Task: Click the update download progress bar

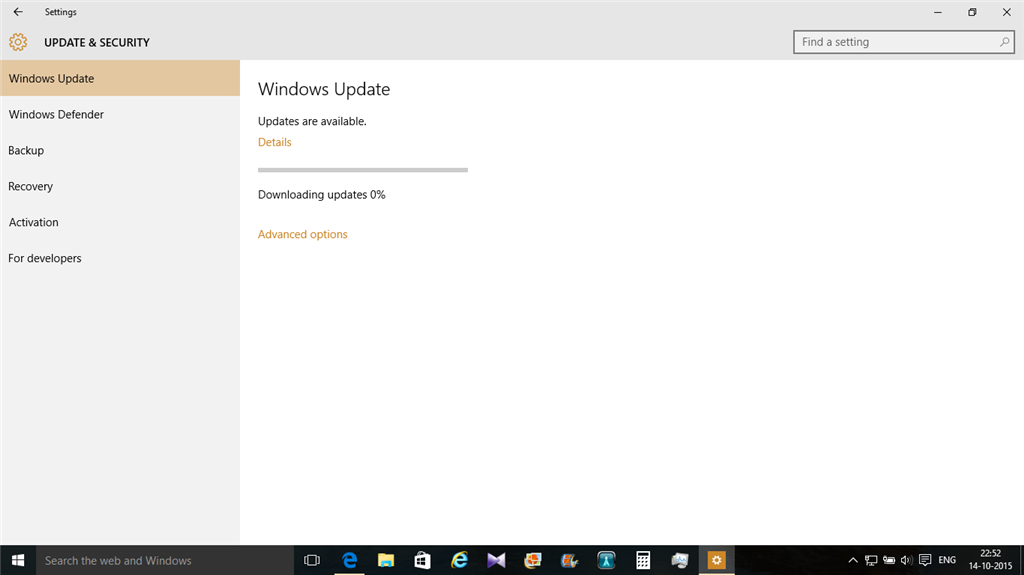Action: tap(362, 170)
